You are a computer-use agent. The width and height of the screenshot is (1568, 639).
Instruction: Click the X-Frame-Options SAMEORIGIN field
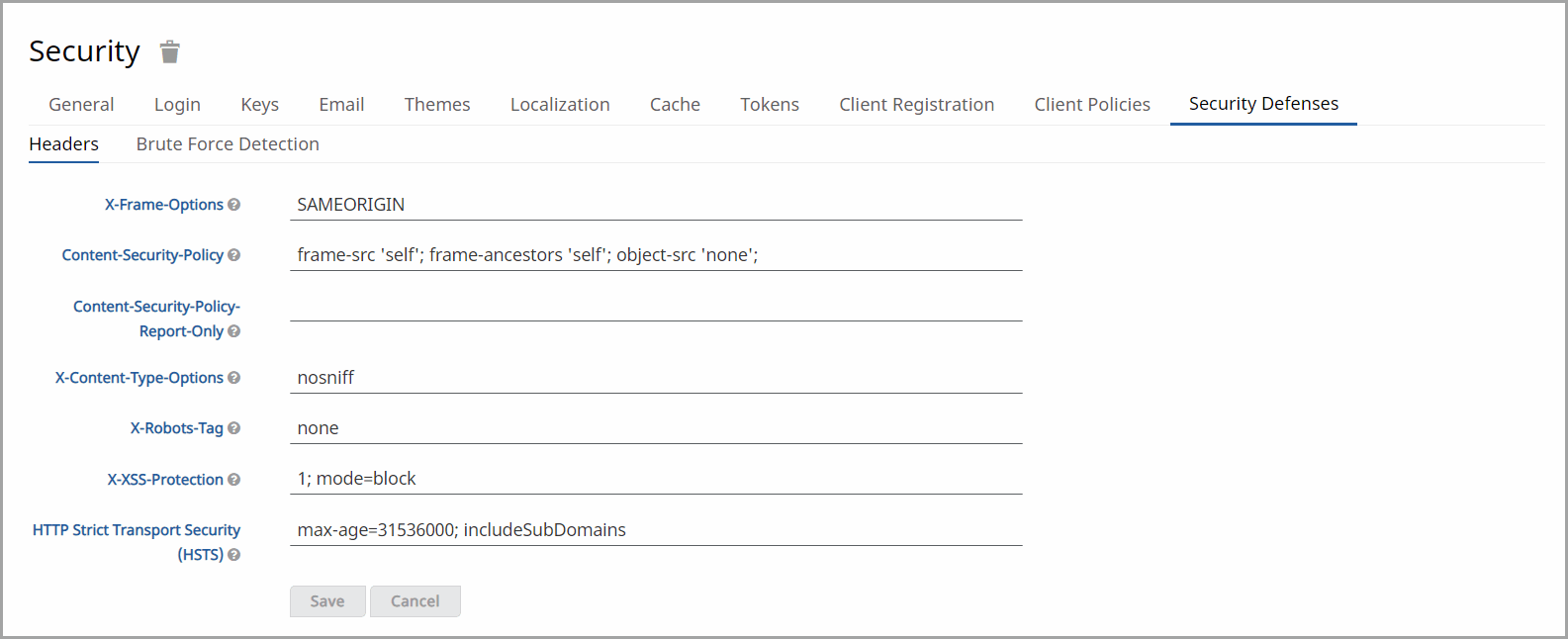656,205
